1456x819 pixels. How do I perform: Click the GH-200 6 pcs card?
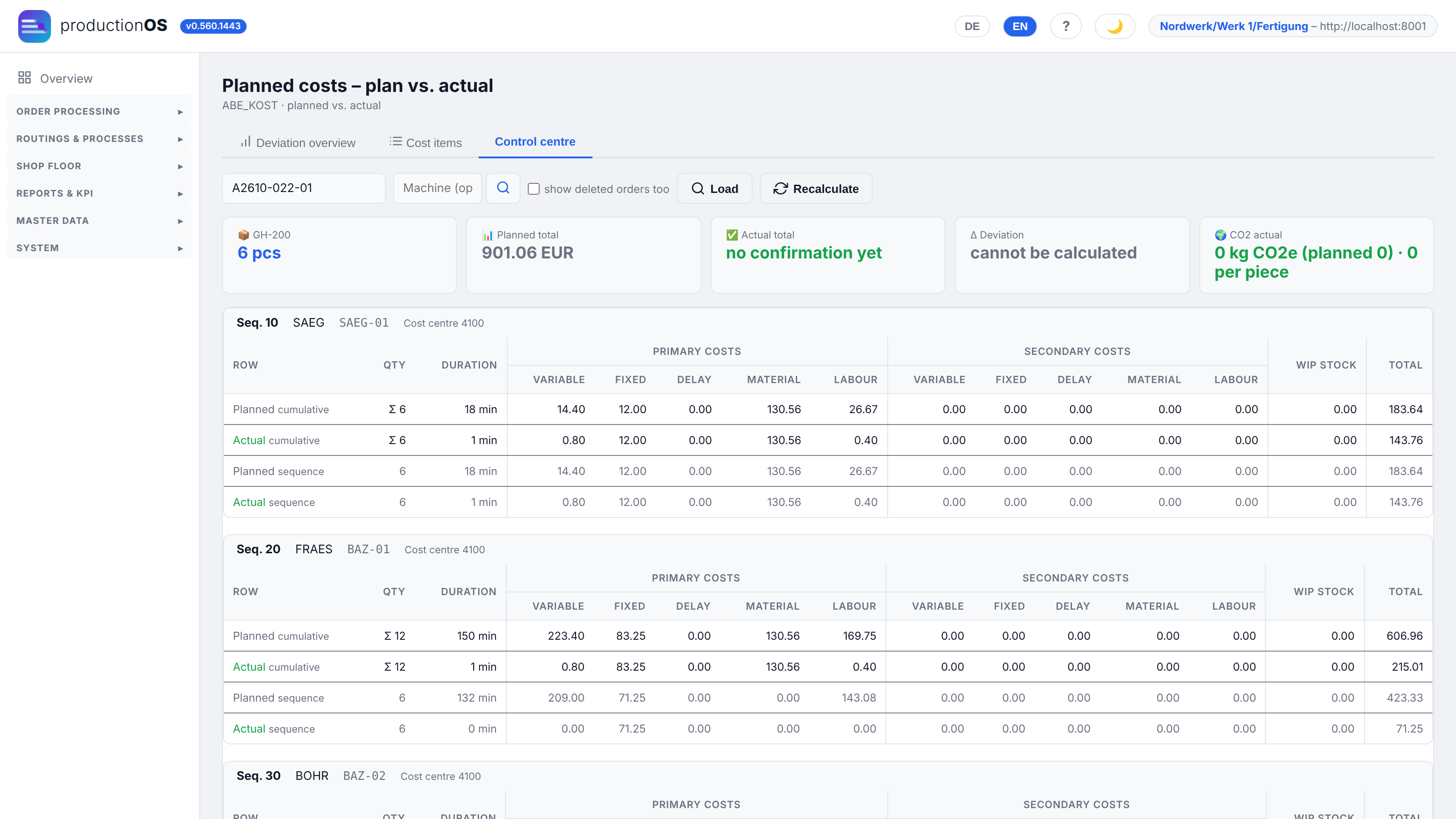tap(339, 255)
